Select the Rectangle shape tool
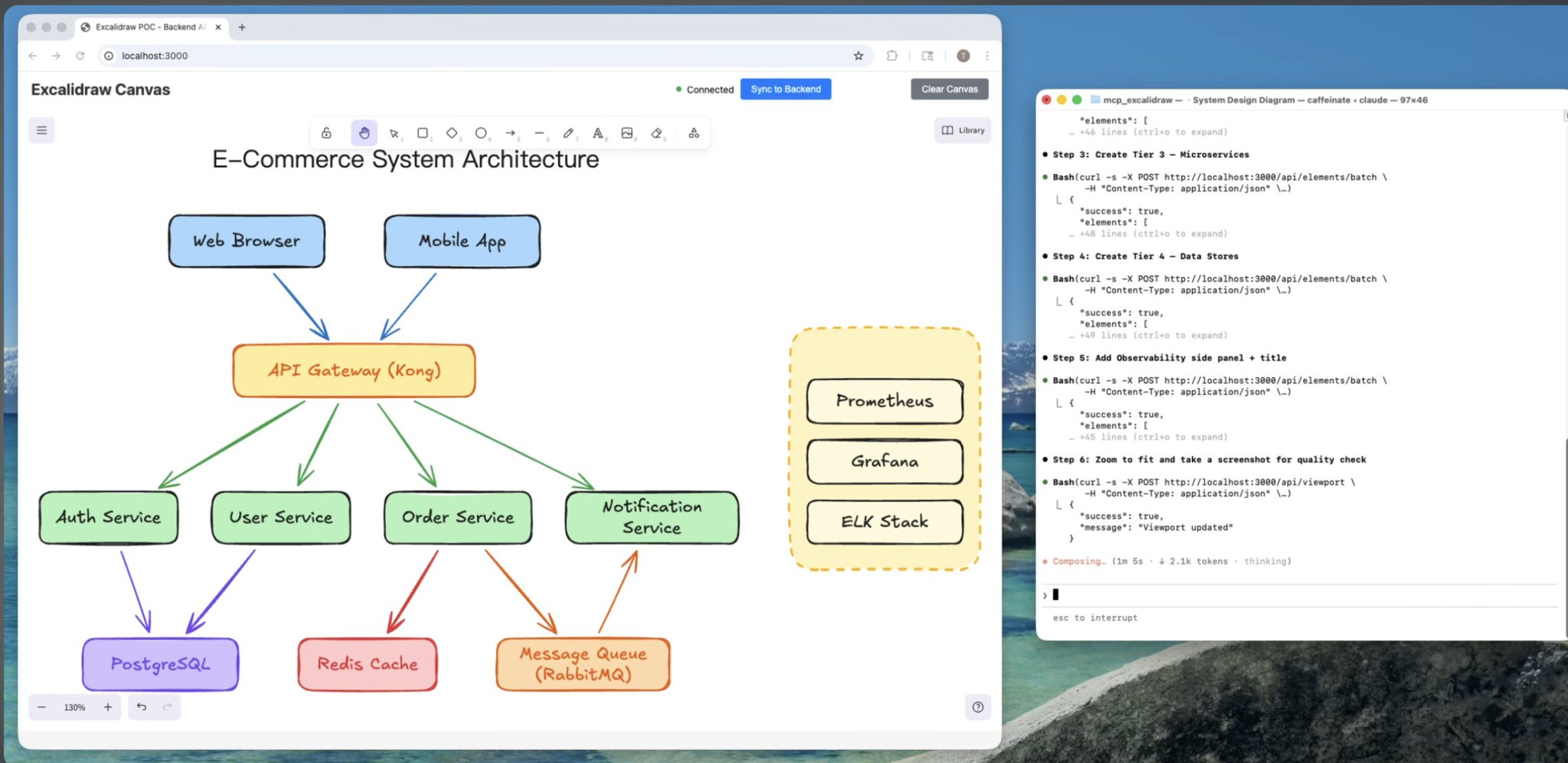 [423, 133]
